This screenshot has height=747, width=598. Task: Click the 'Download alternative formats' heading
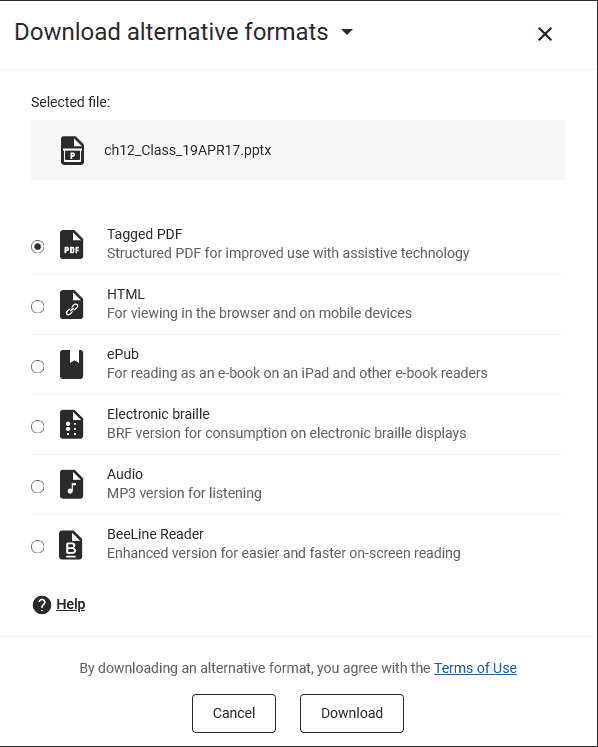[x=172, y=32]
